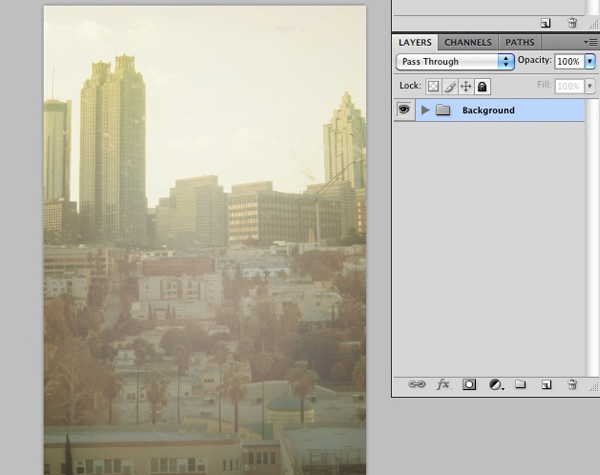Create a new group in Layers panel
600x475 pixels.
coord(520,384)
